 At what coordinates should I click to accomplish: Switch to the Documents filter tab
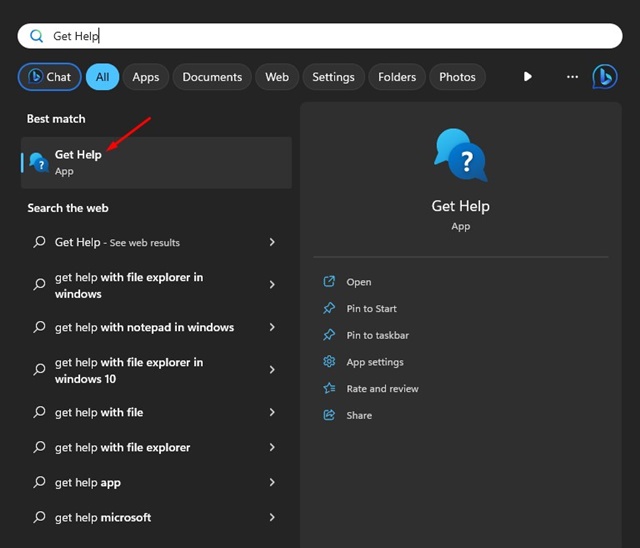tap(212, 77)
